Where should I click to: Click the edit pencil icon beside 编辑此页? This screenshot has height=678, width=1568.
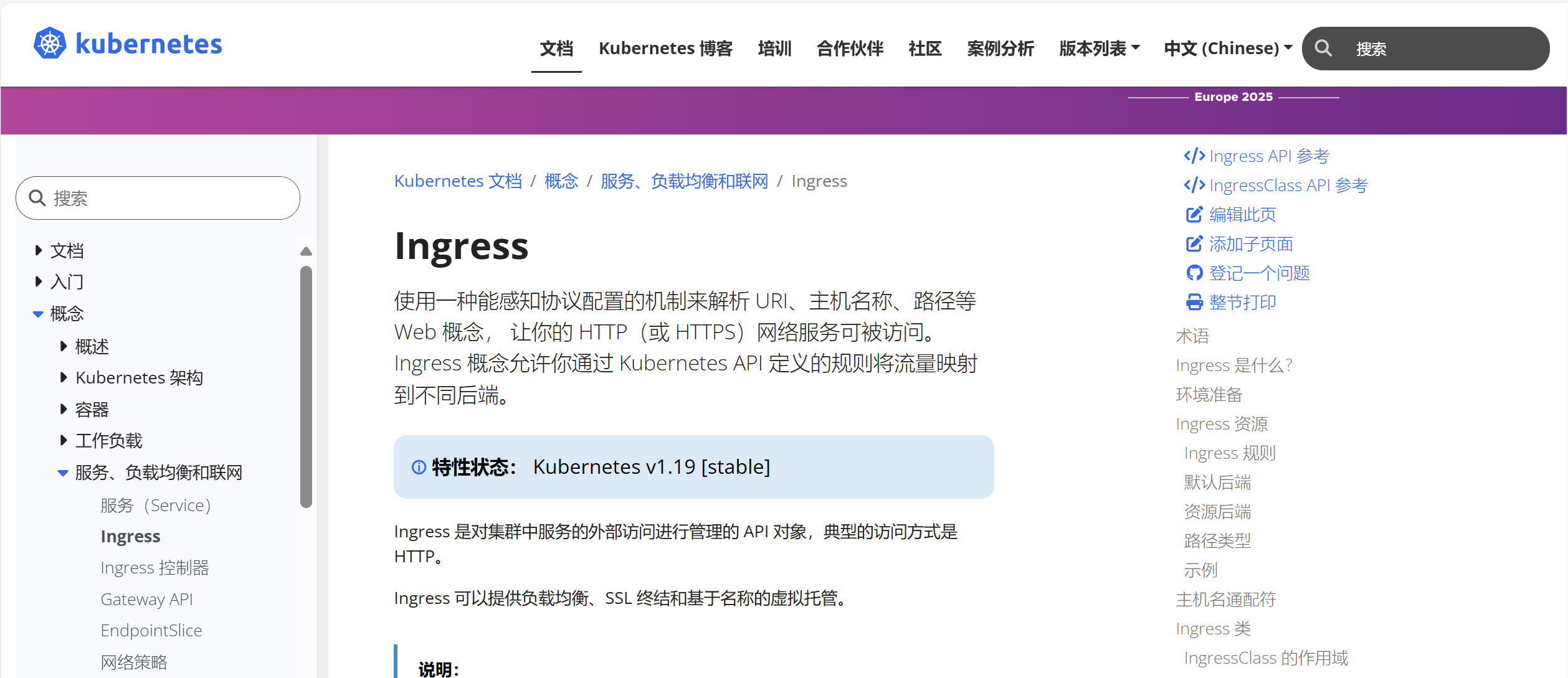(x=1194, y=215)
